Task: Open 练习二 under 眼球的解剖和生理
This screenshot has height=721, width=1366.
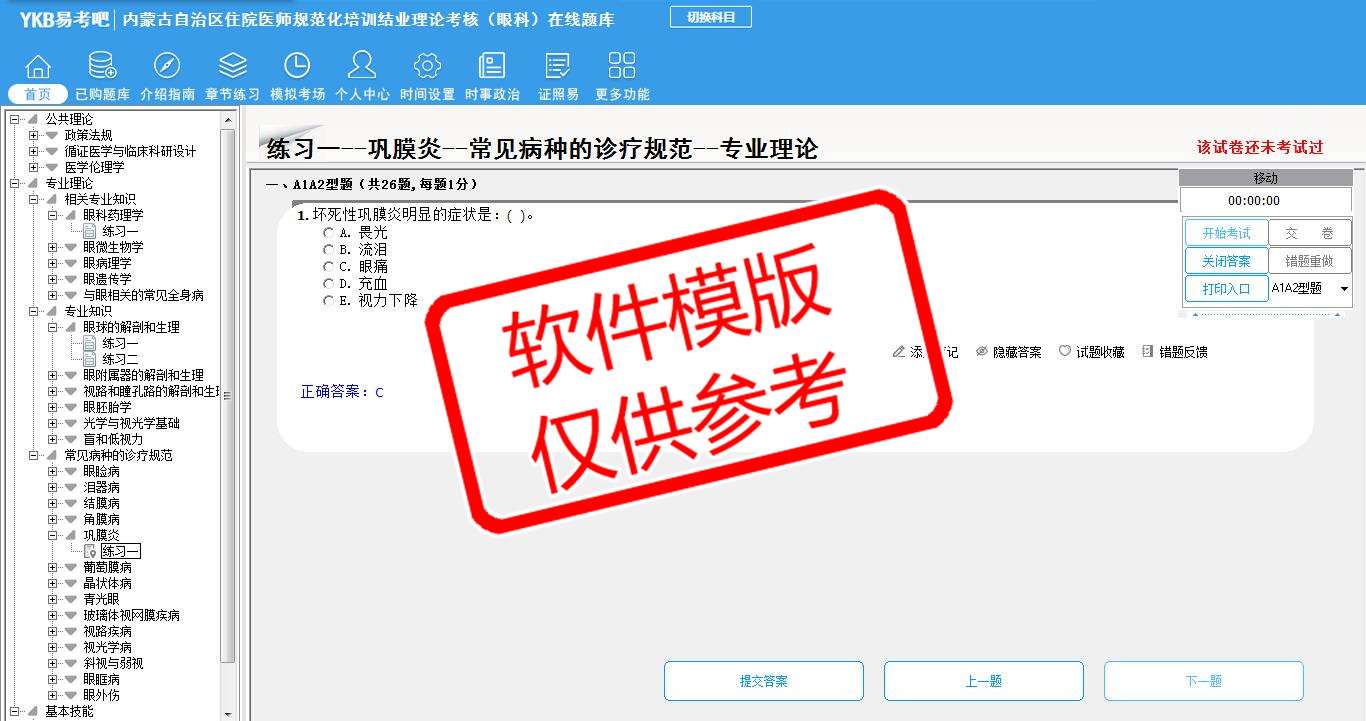Action: (x=120, y=359)
